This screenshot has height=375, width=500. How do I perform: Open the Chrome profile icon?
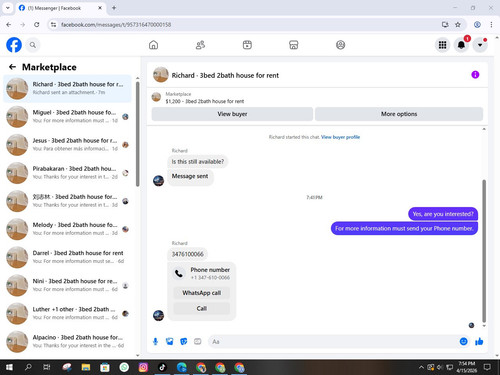[477, 24]
